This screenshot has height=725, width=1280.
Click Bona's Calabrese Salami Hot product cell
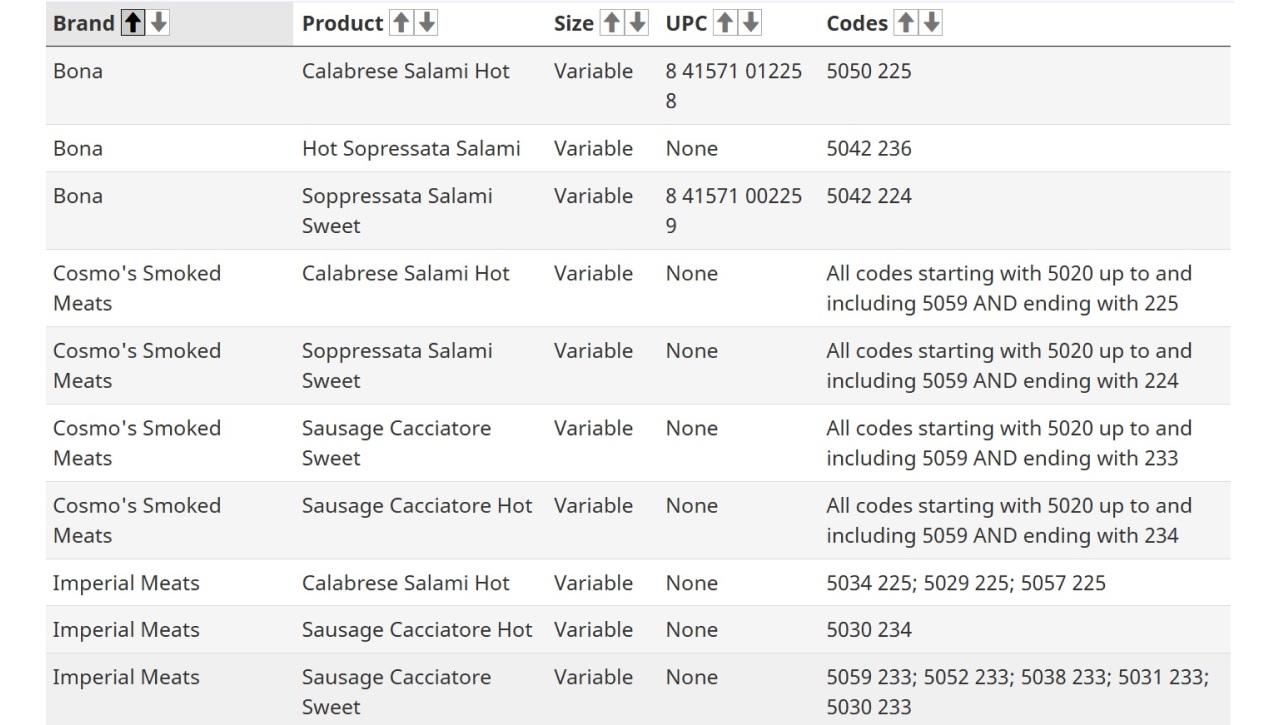pos(406,71)
